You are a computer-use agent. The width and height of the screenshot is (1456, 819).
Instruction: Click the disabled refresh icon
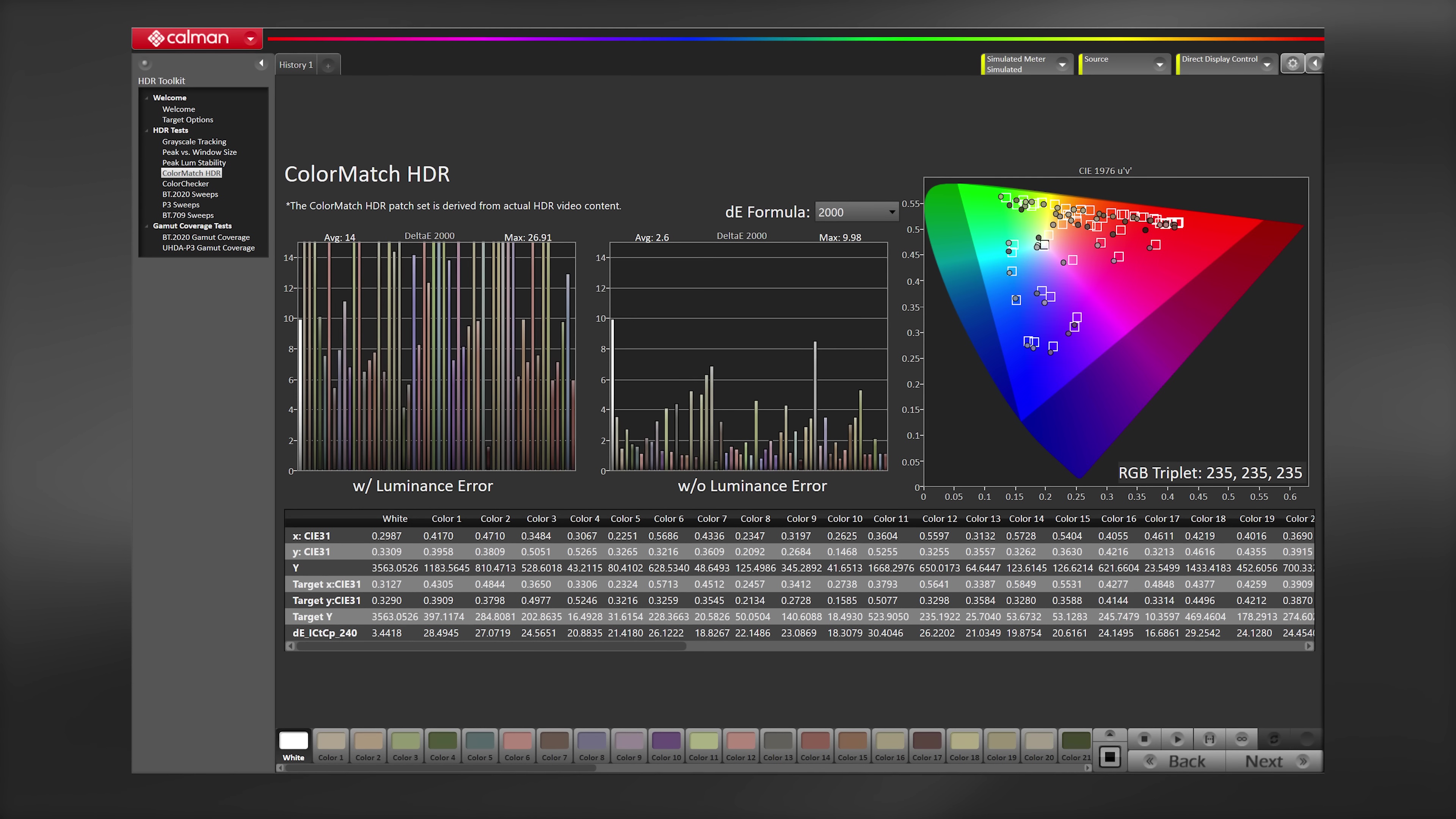1274,739
